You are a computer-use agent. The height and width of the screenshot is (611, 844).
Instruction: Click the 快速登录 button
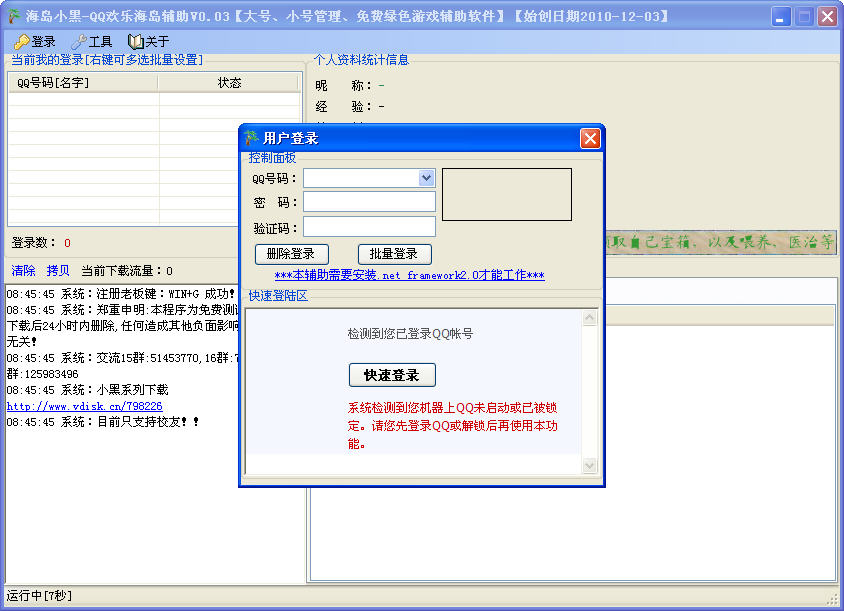click(x=392, y=375)
